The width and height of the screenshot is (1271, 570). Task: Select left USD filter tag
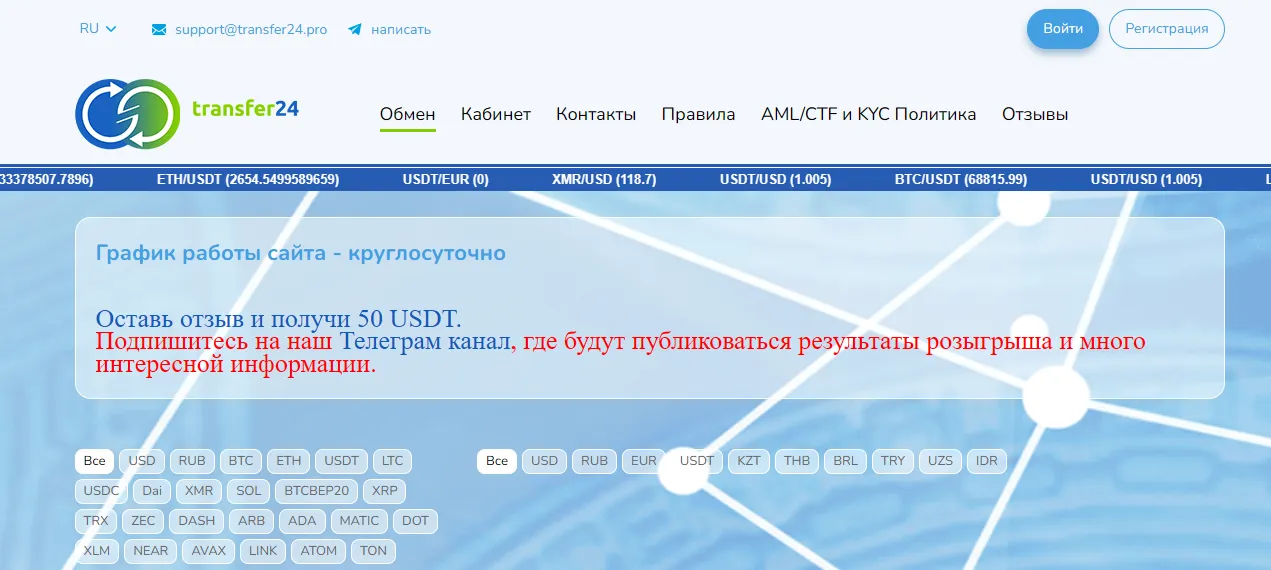coord(142,461)
